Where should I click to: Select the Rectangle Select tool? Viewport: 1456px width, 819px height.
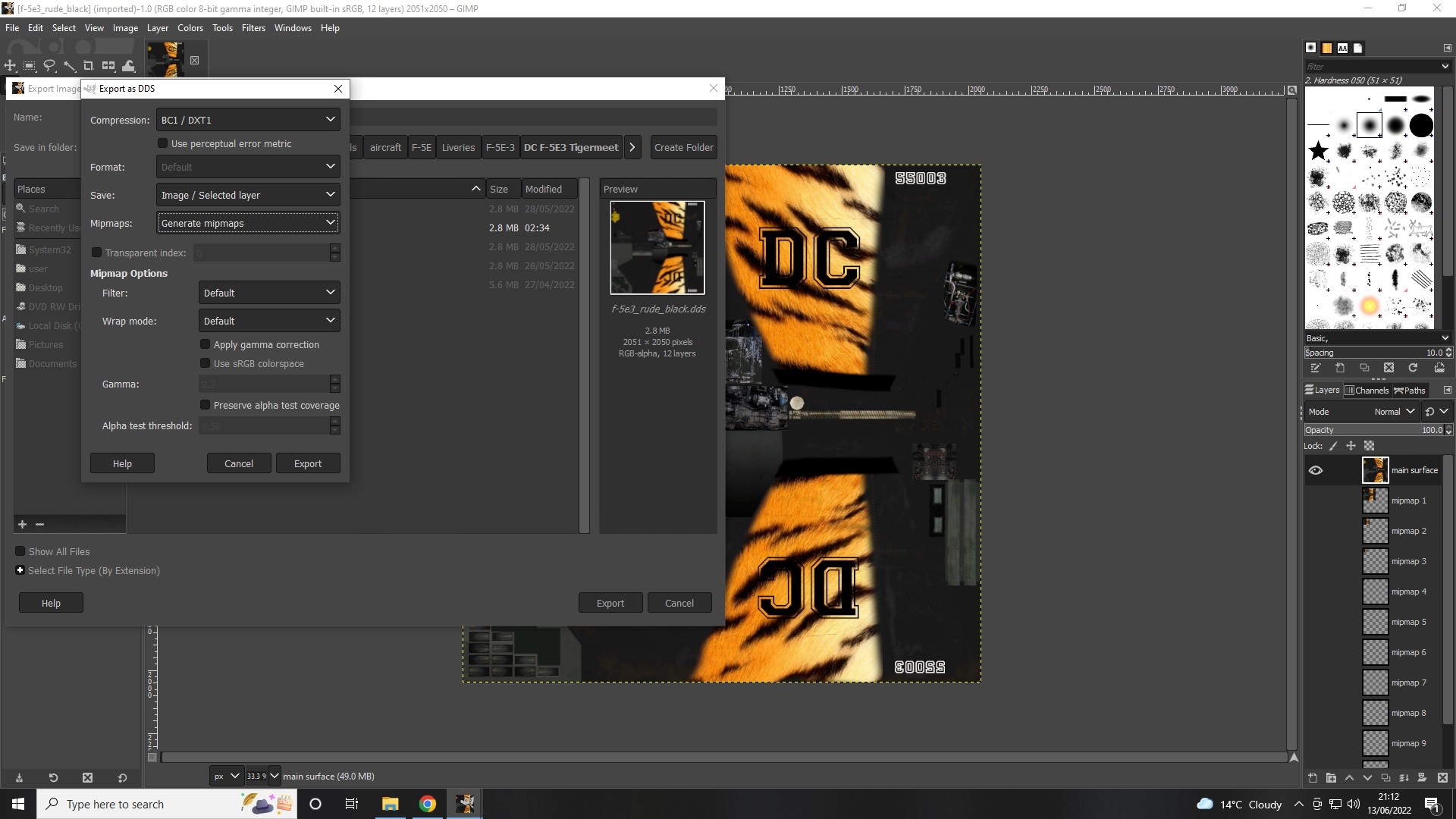[30, 66]
